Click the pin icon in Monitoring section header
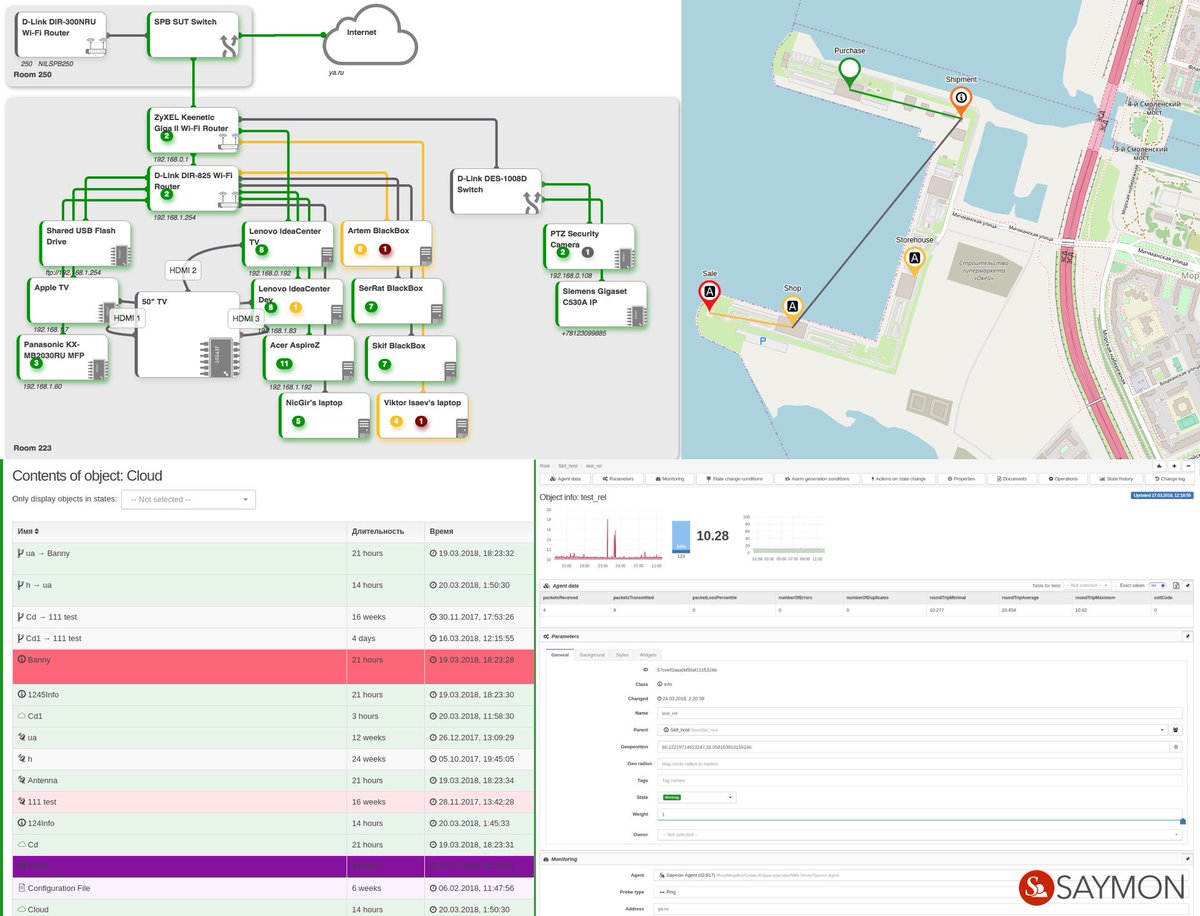 (1187, 858)
